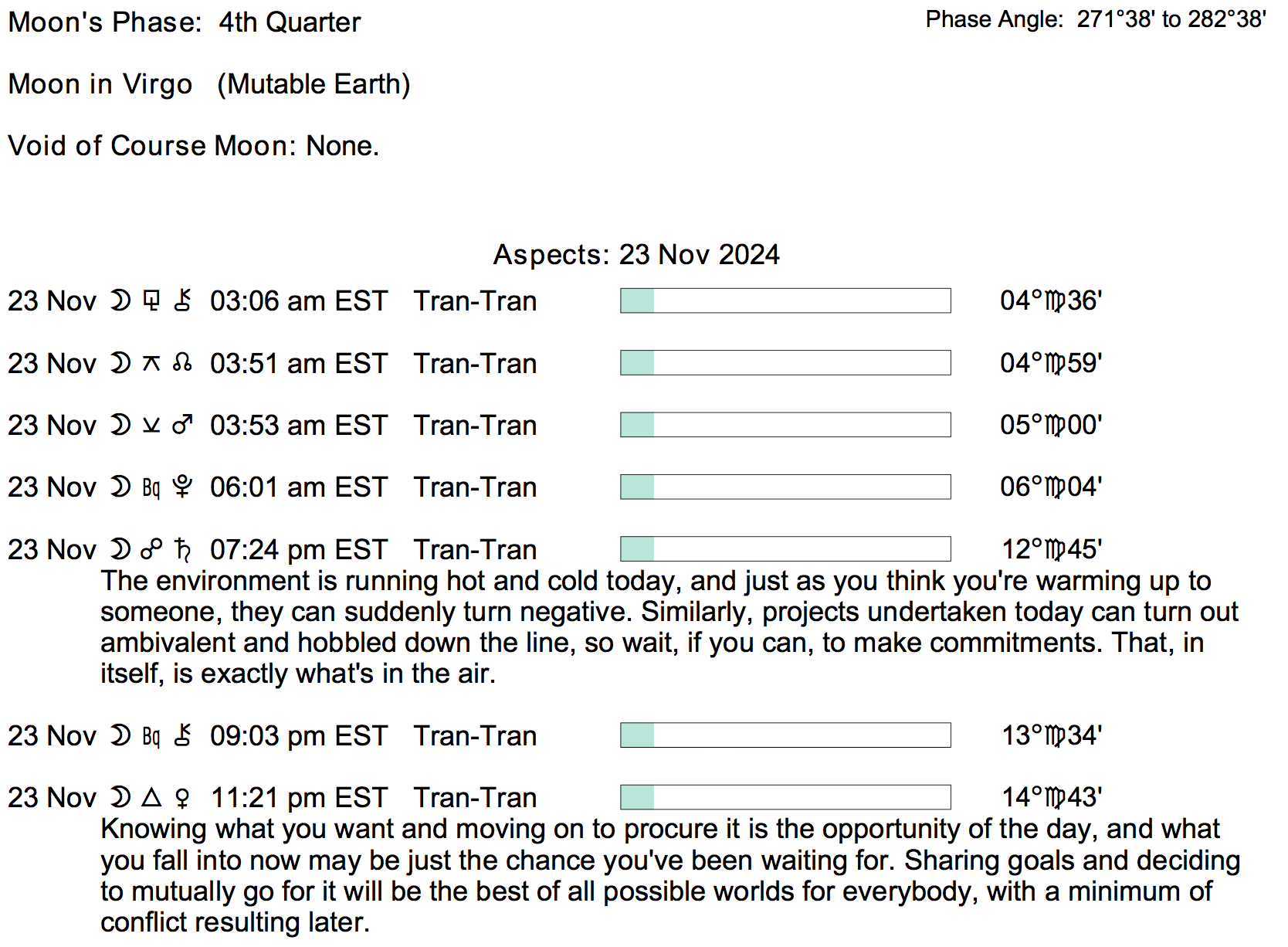Click the progress bar for the 03:06 am aspect

coord(785,300)
